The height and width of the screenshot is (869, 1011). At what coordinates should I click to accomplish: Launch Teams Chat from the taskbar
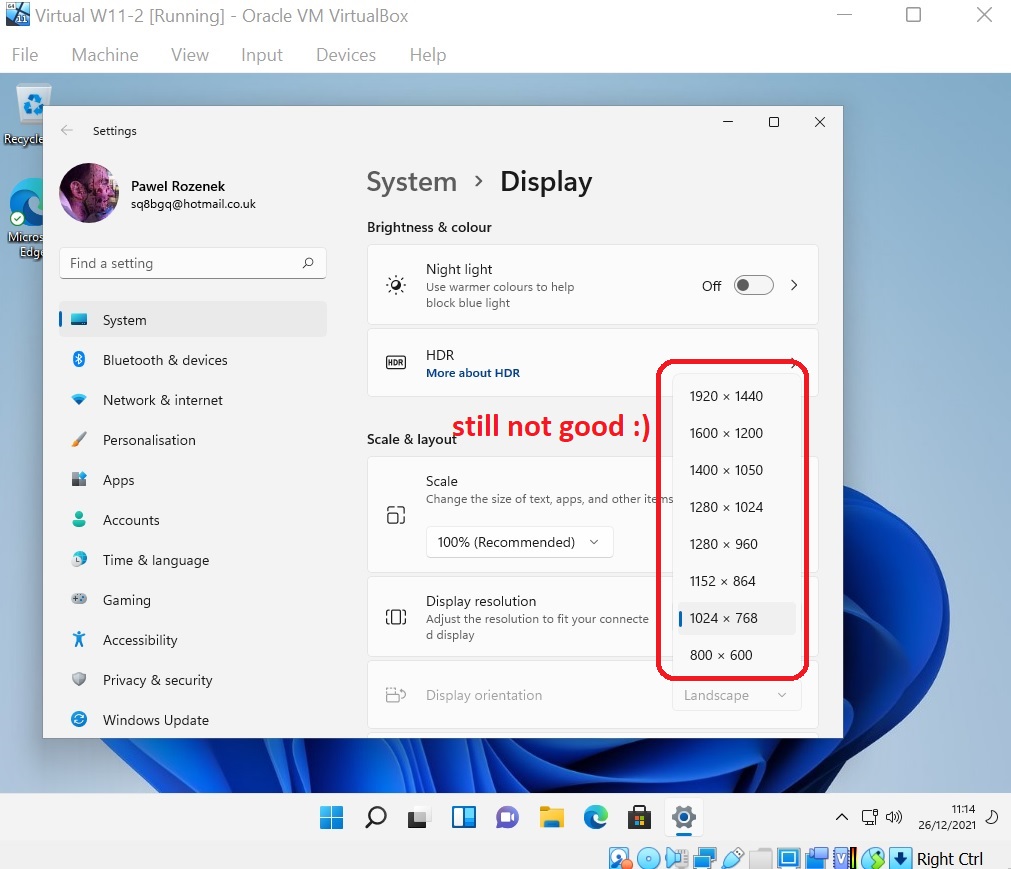(507, 817)
